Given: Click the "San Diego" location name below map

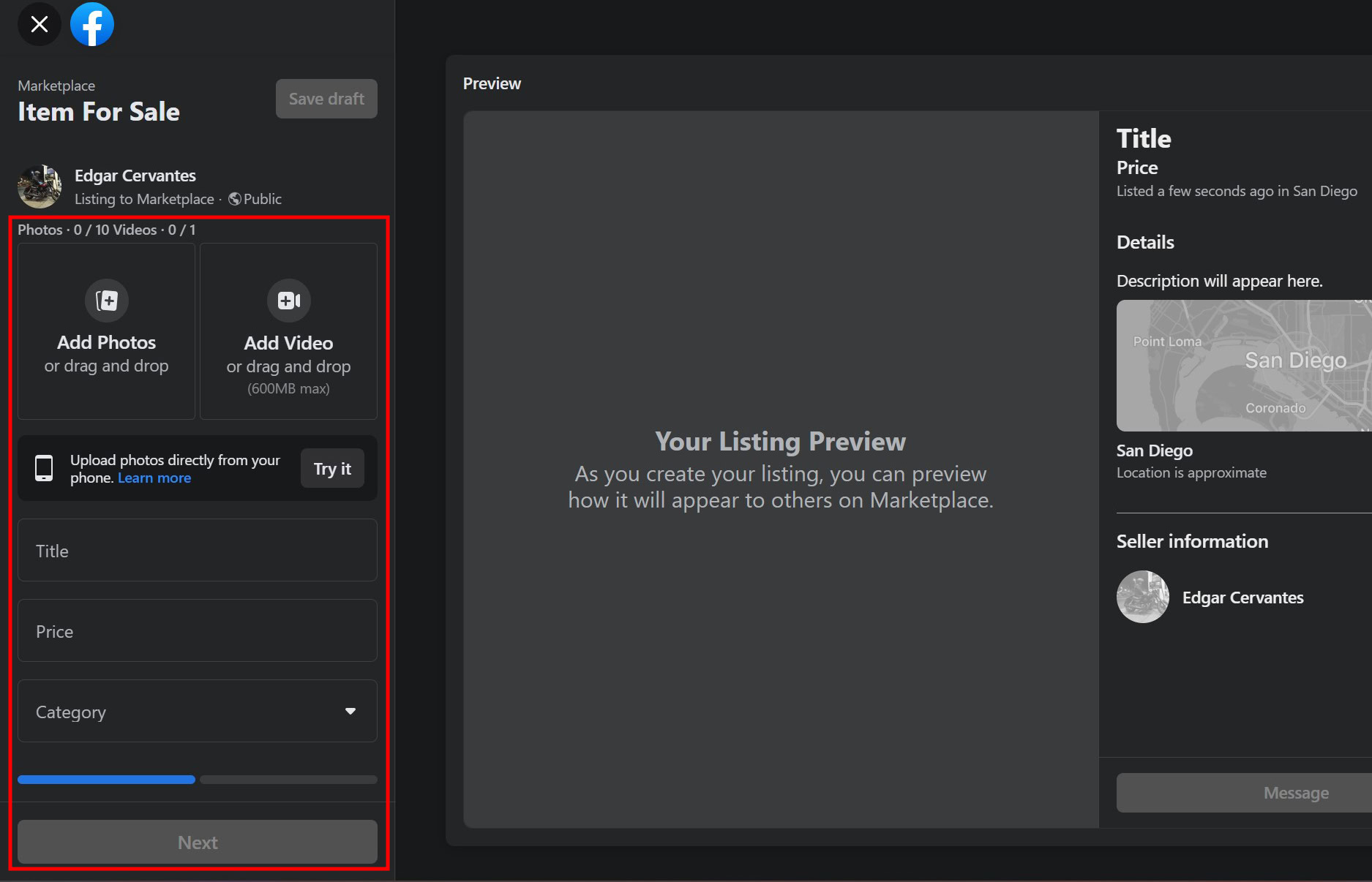Looking at the screenshot, I should click(x=1155, y=451).
